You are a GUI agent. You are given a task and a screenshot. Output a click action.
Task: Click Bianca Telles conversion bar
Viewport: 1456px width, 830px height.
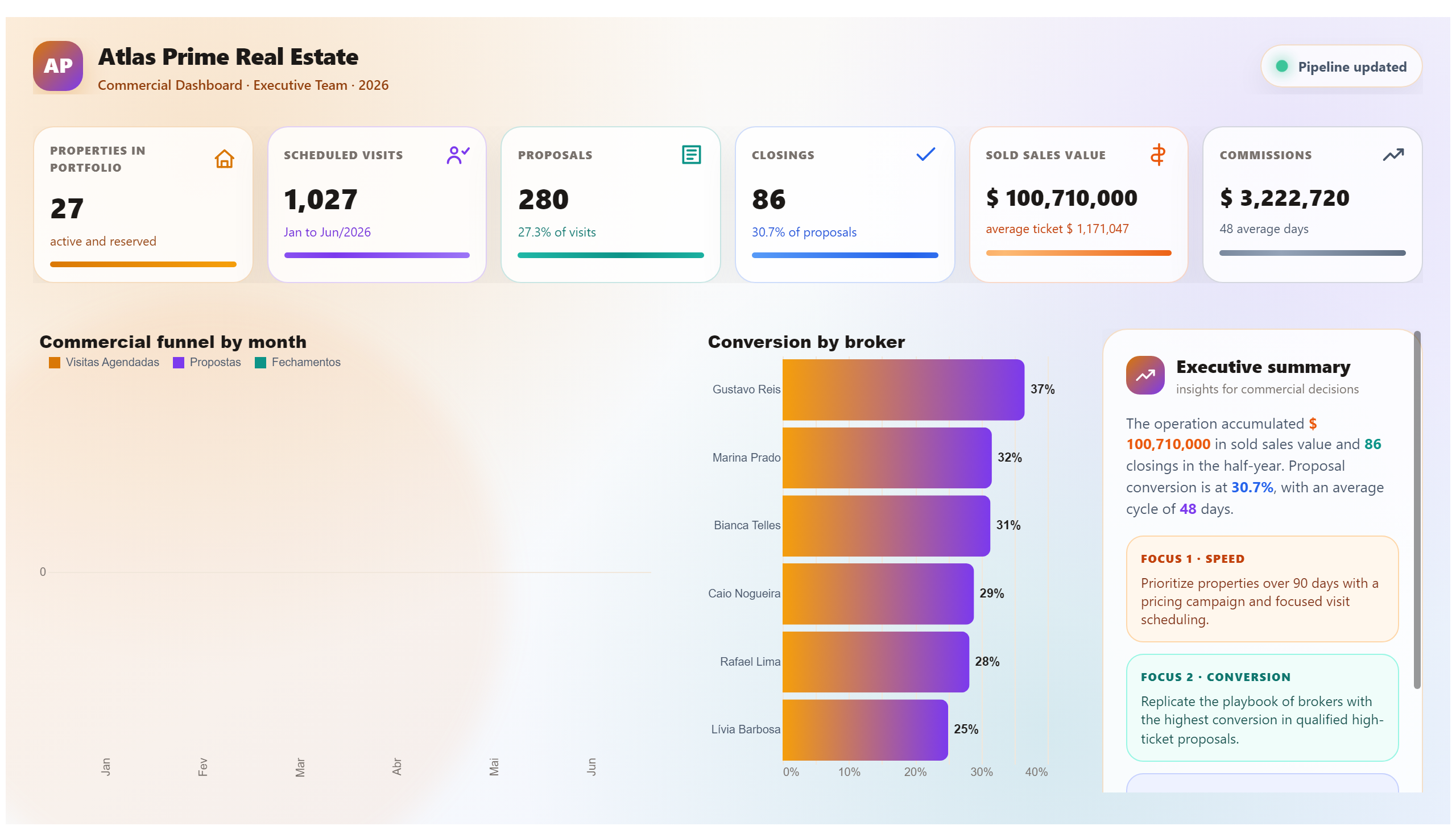tap(886, 526)
